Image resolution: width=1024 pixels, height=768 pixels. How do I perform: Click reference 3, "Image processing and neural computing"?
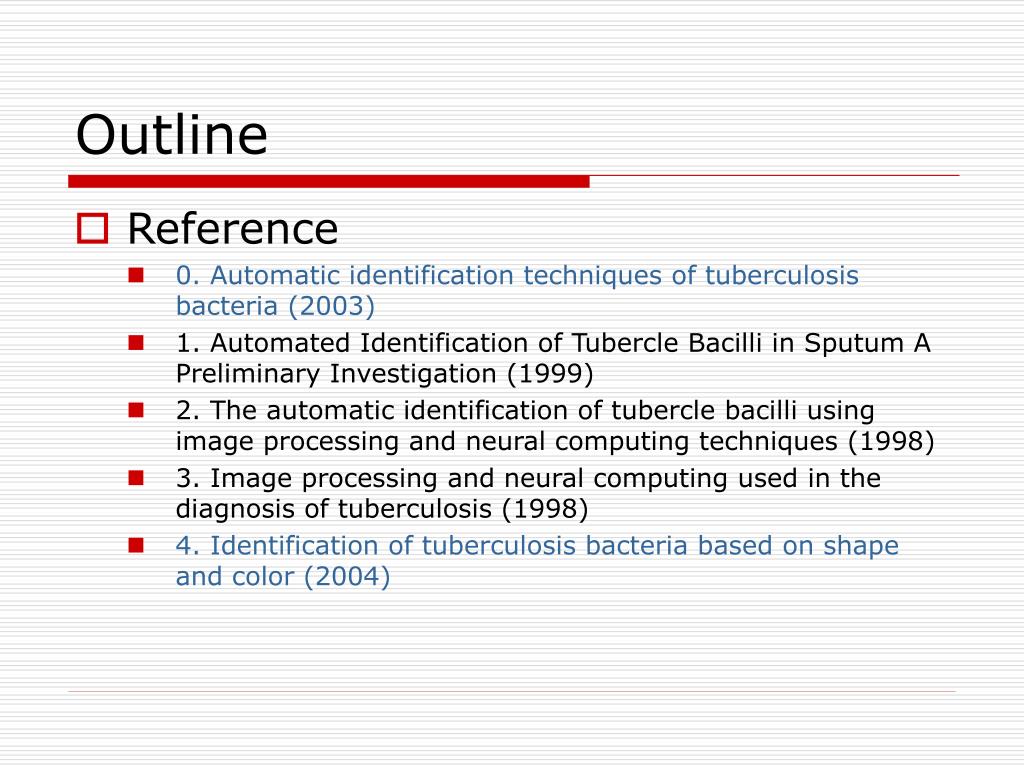[528, 493]
